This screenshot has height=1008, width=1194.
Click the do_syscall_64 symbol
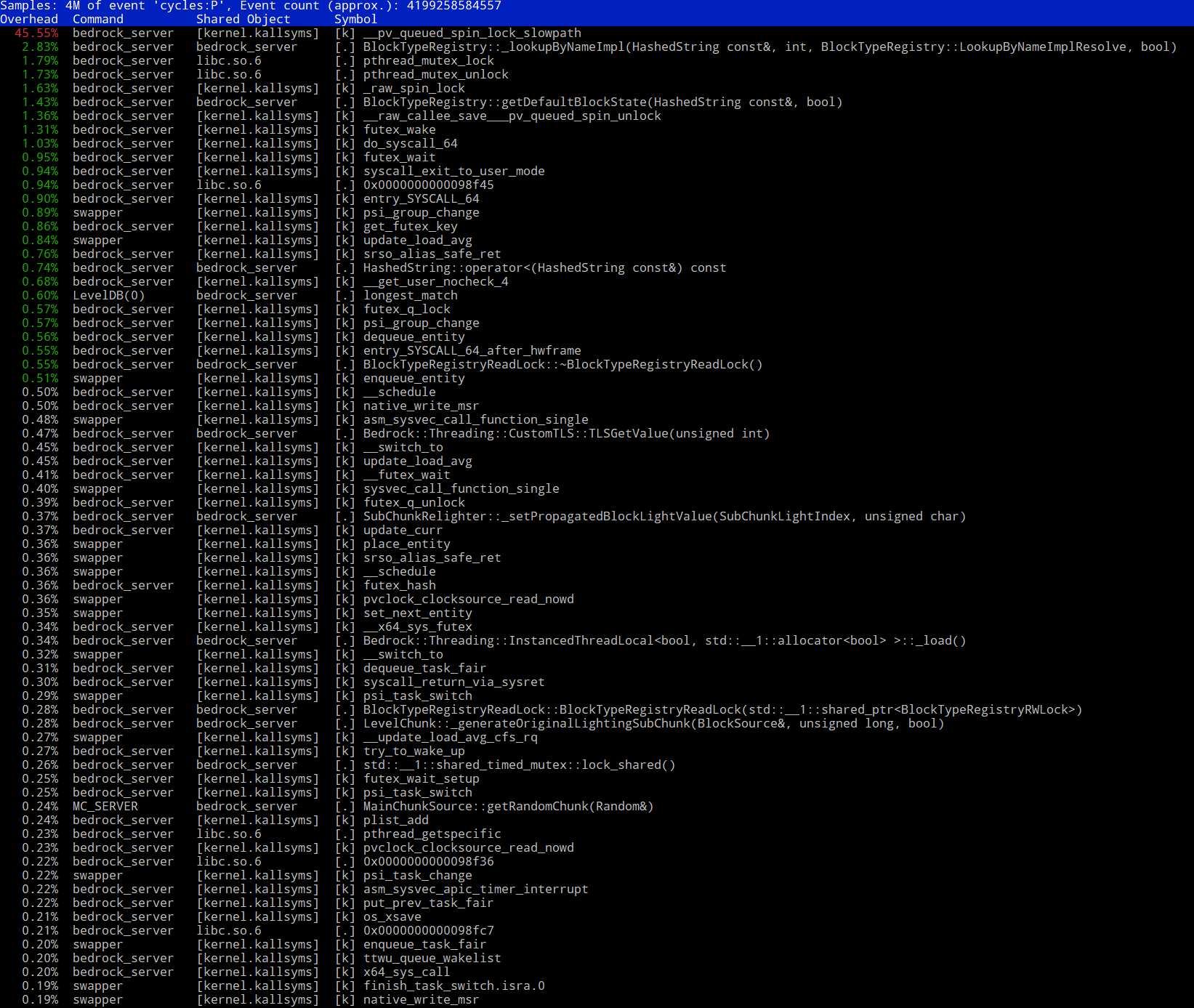(411, 144)
